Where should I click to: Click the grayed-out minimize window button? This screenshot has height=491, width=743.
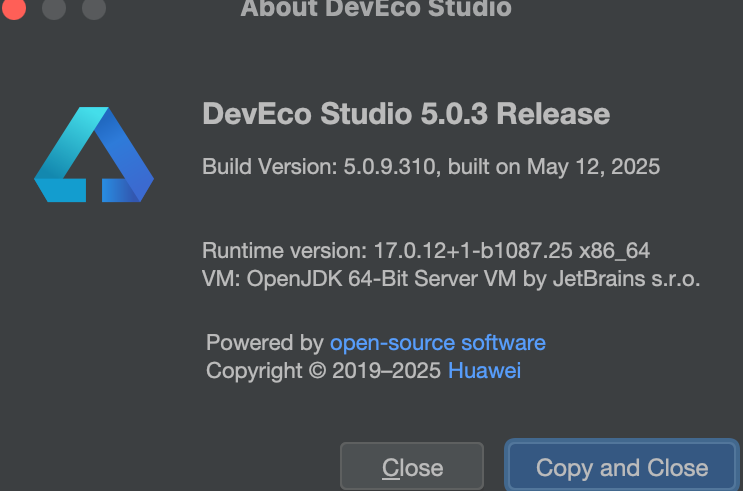point(53,8)
